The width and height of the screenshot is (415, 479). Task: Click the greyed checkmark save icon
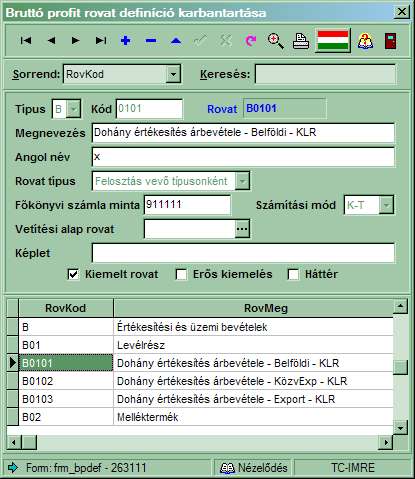200,41
